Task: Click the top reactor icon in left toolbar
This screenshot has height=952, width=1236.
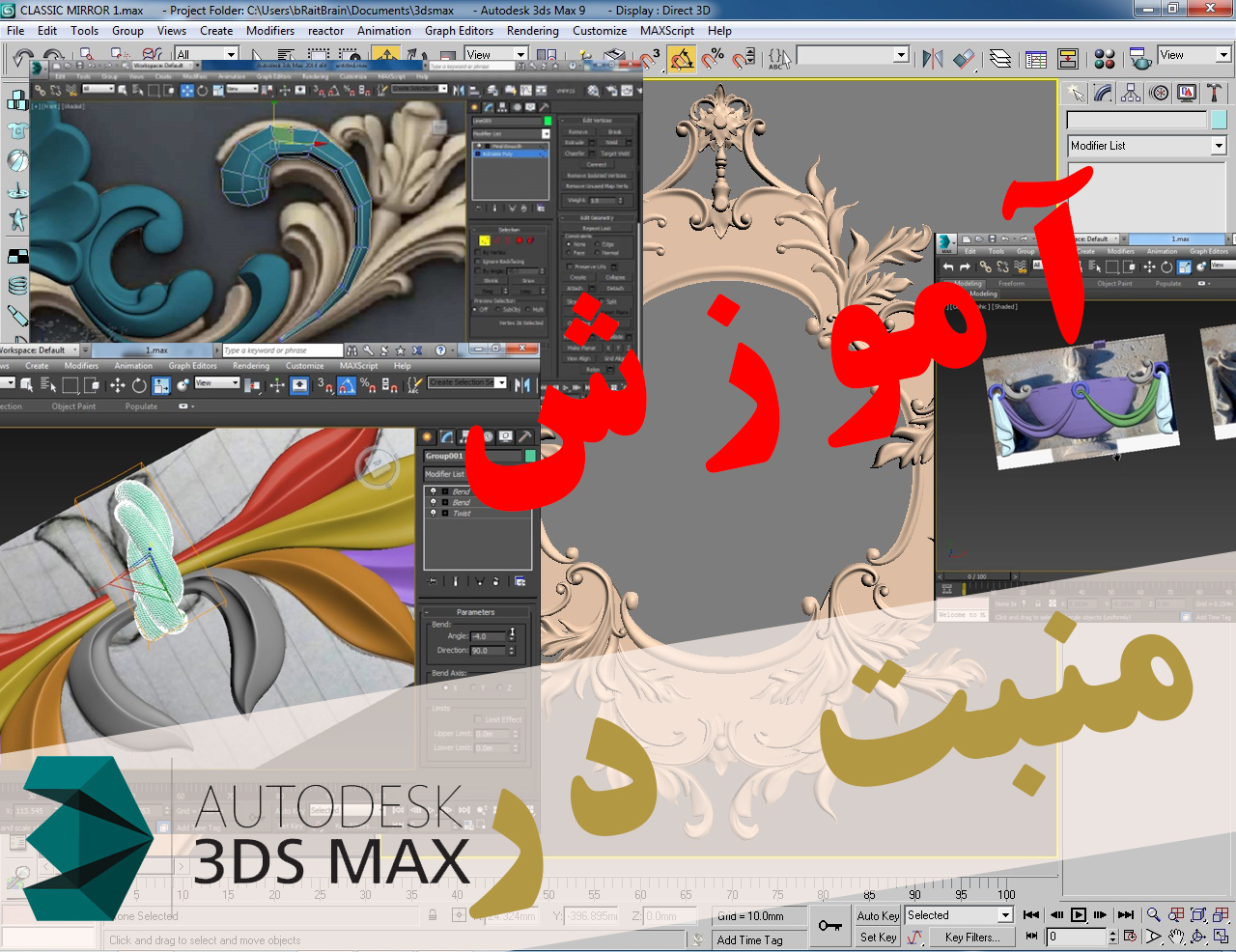Action: point(16,100)
